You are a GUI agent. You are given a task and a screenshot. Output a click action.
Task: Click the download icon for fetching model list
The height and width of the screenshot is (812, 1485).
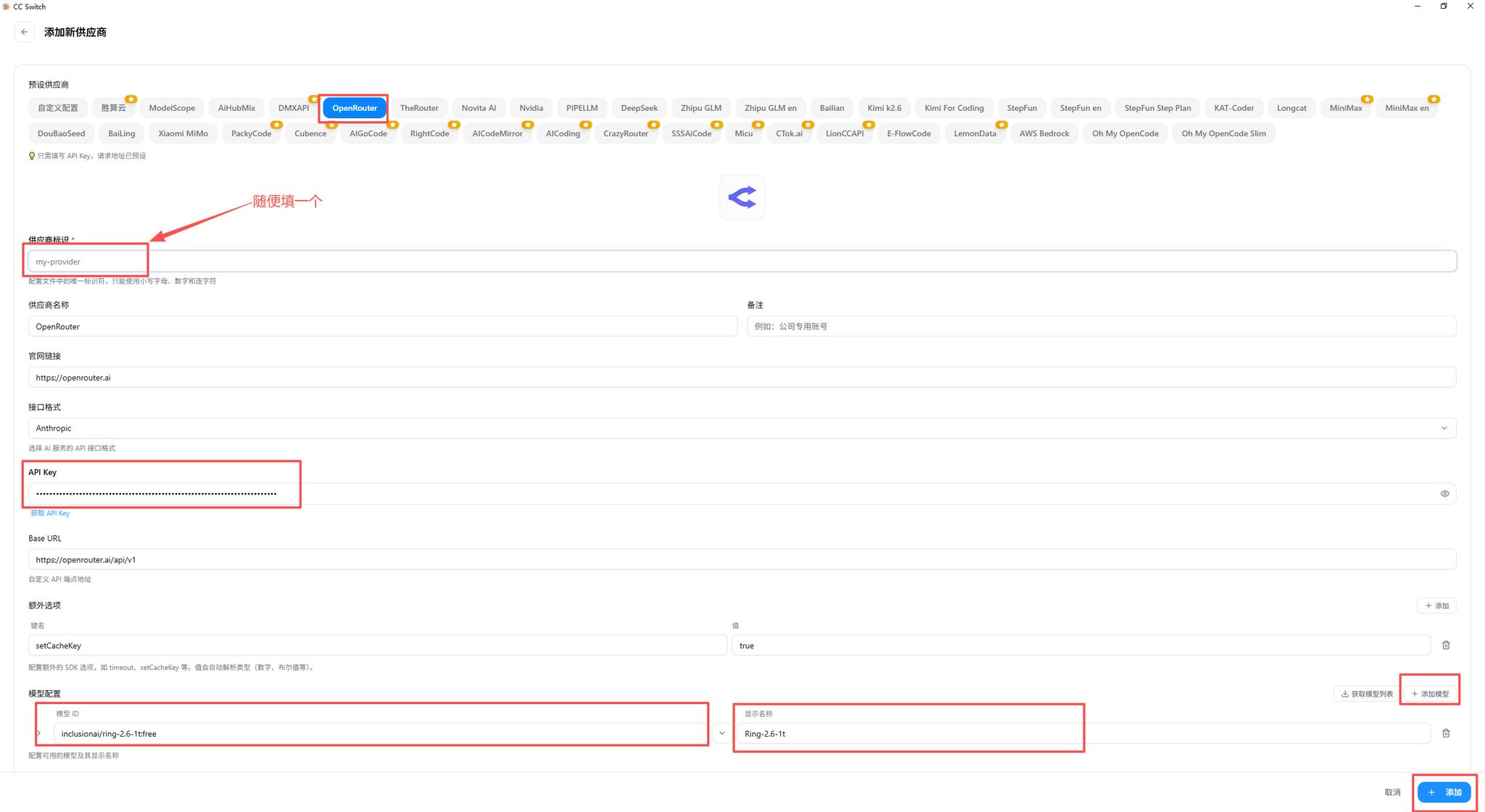pyautogui.click(x=1344, y=694)
